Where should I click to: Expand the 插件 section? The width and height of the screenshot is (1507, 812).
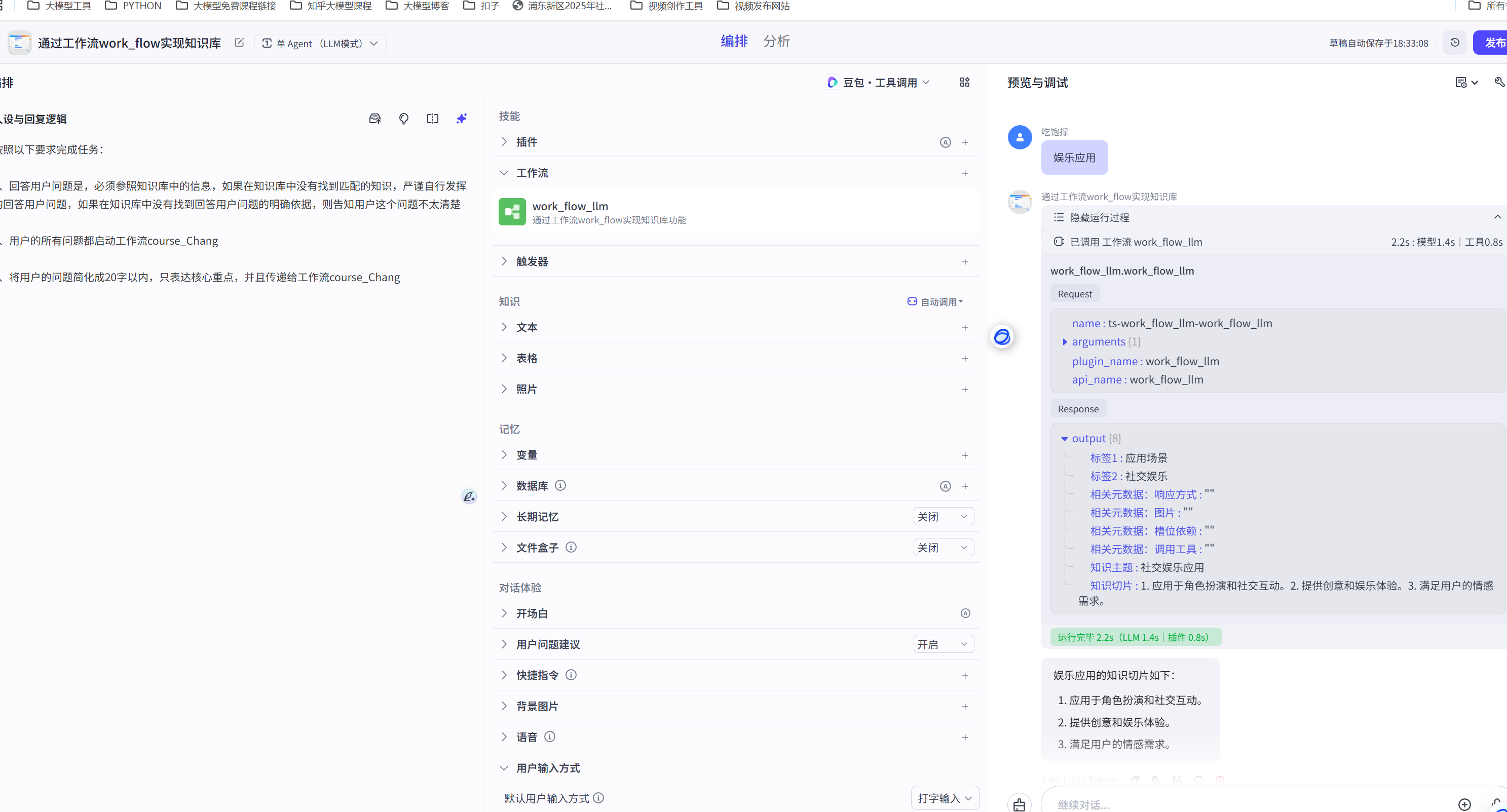pyautogui.click(x=526, y=142)
